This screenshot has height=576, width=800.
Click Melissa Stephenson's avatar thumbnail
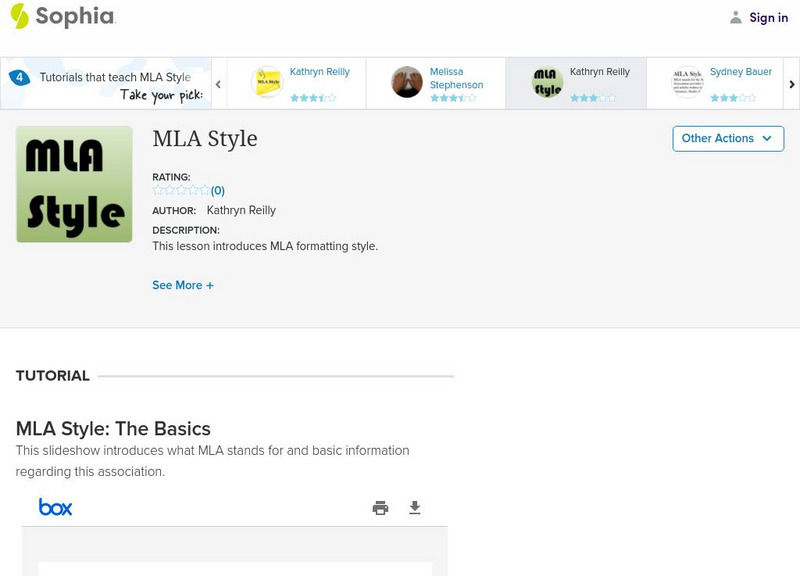point(407,82)
